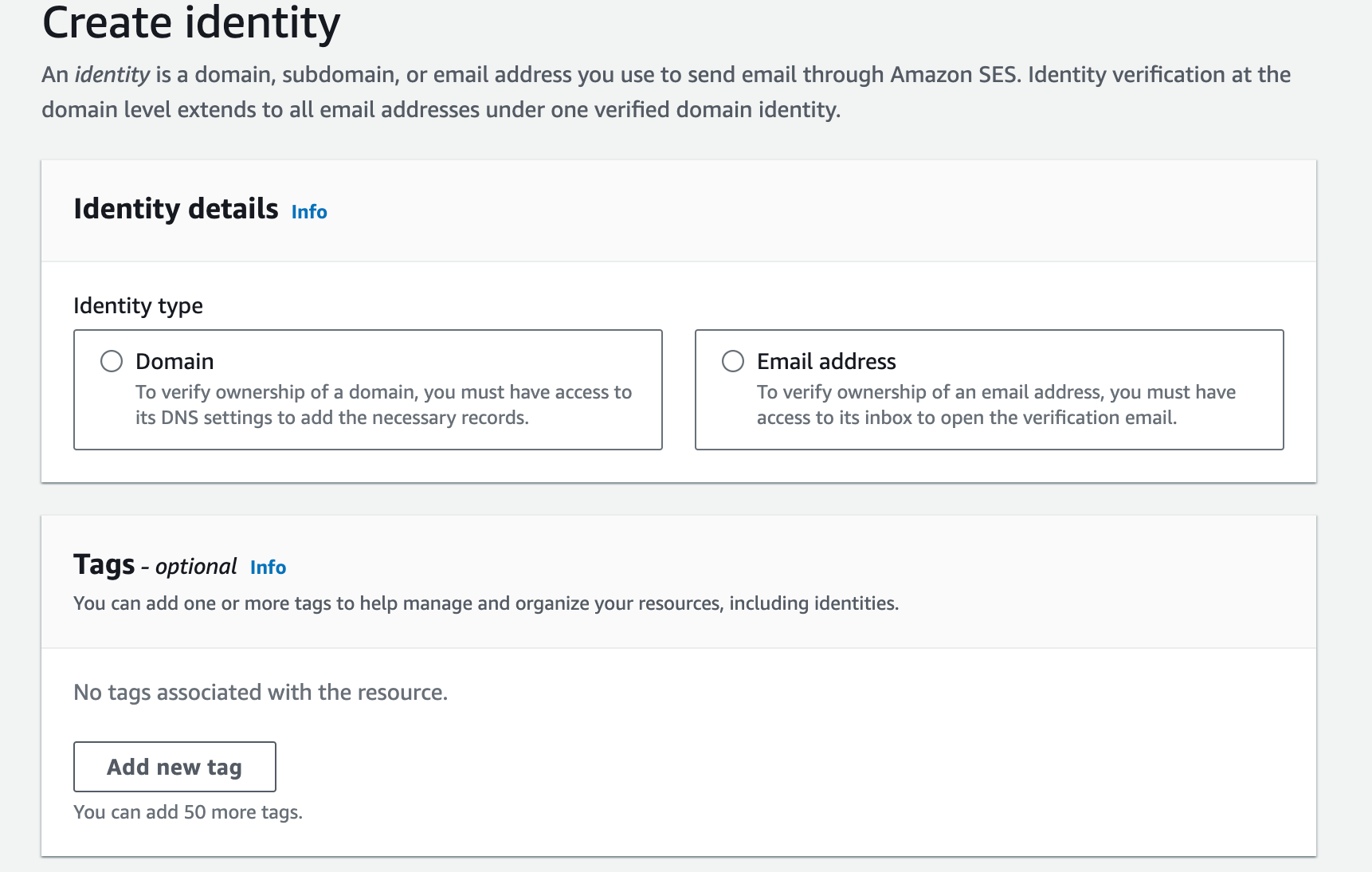Click the 'No tags associated with the resource' message
Viewport: 1372px width, 872px height.
pyautogui.click(x=261, y=692)
